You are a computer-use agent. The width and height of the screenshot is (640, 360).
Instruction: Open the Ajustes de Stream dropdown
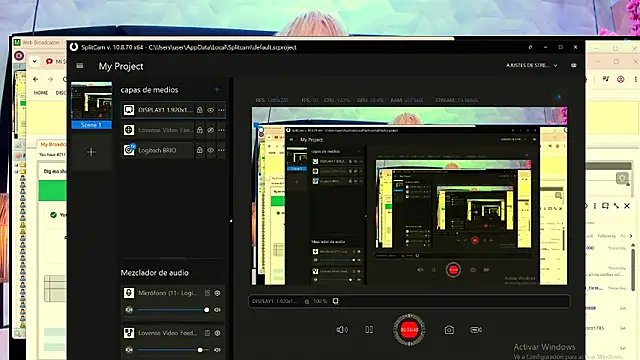531,65
